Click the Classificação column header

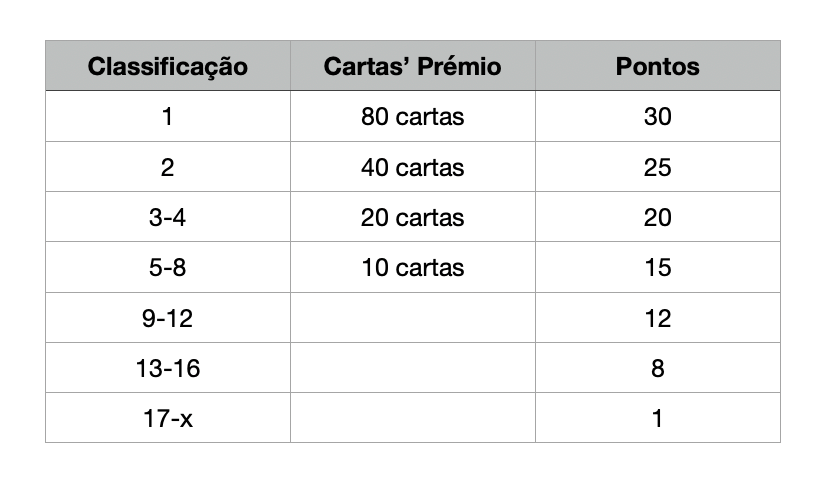tap(167, 67)
